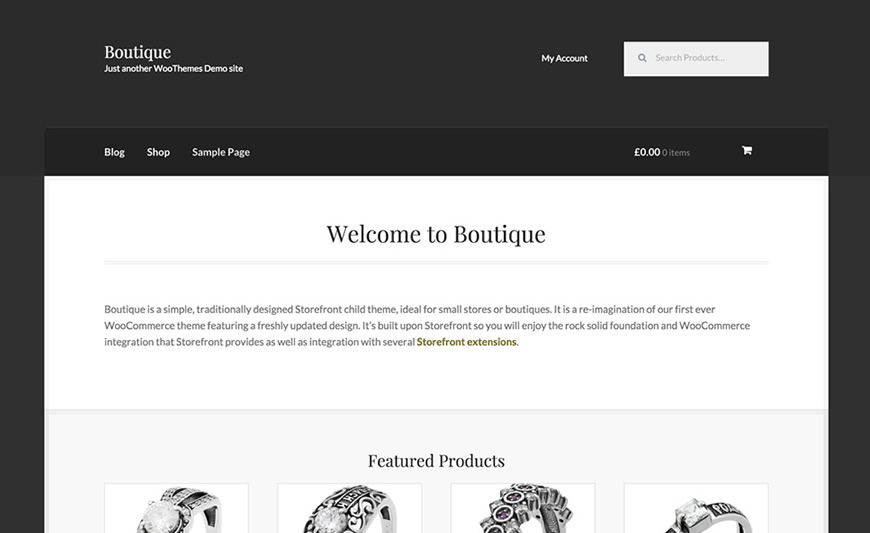This screenshot has width=870, height=533.
Task: Click the £0.00 cart total
Action: [x=647, y=152]
